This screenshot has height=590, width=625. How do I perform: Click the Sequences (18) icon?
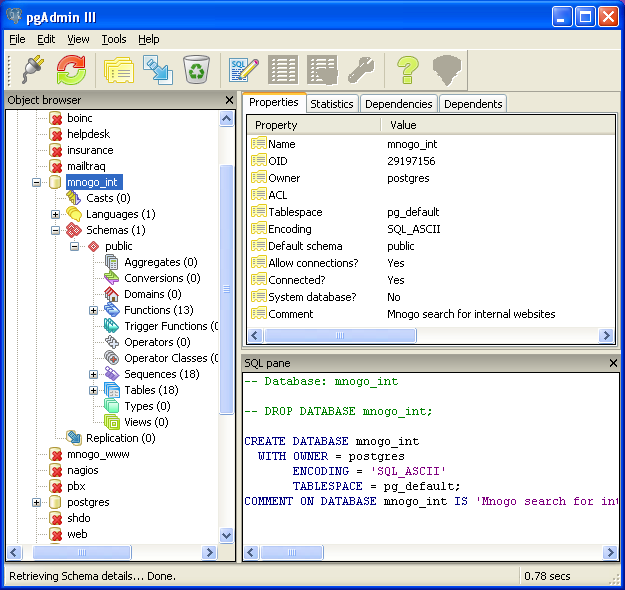tap(112, 374)
